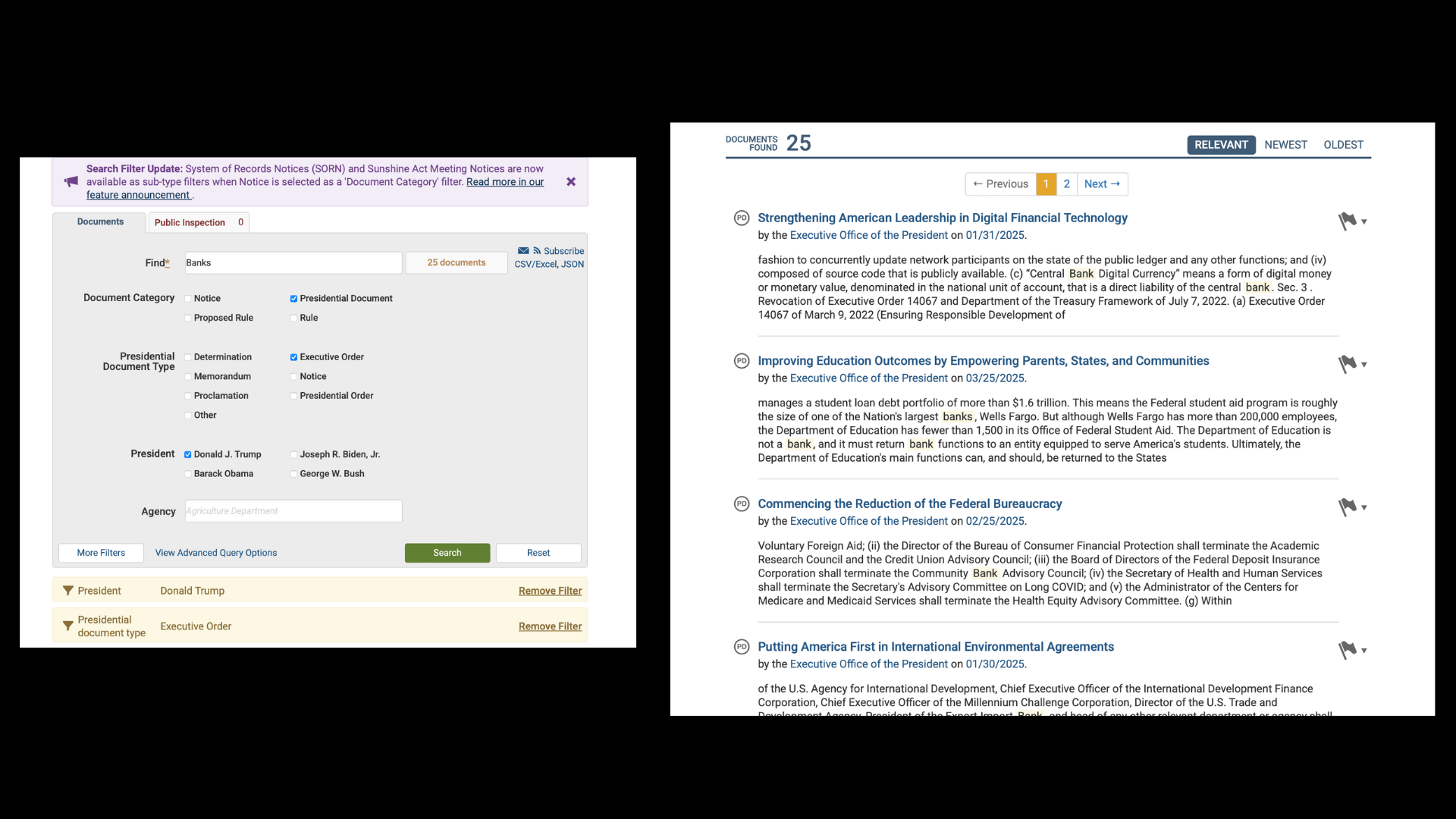
Task: Click the Presidential document type funnel icon
Action: point(68,626)
